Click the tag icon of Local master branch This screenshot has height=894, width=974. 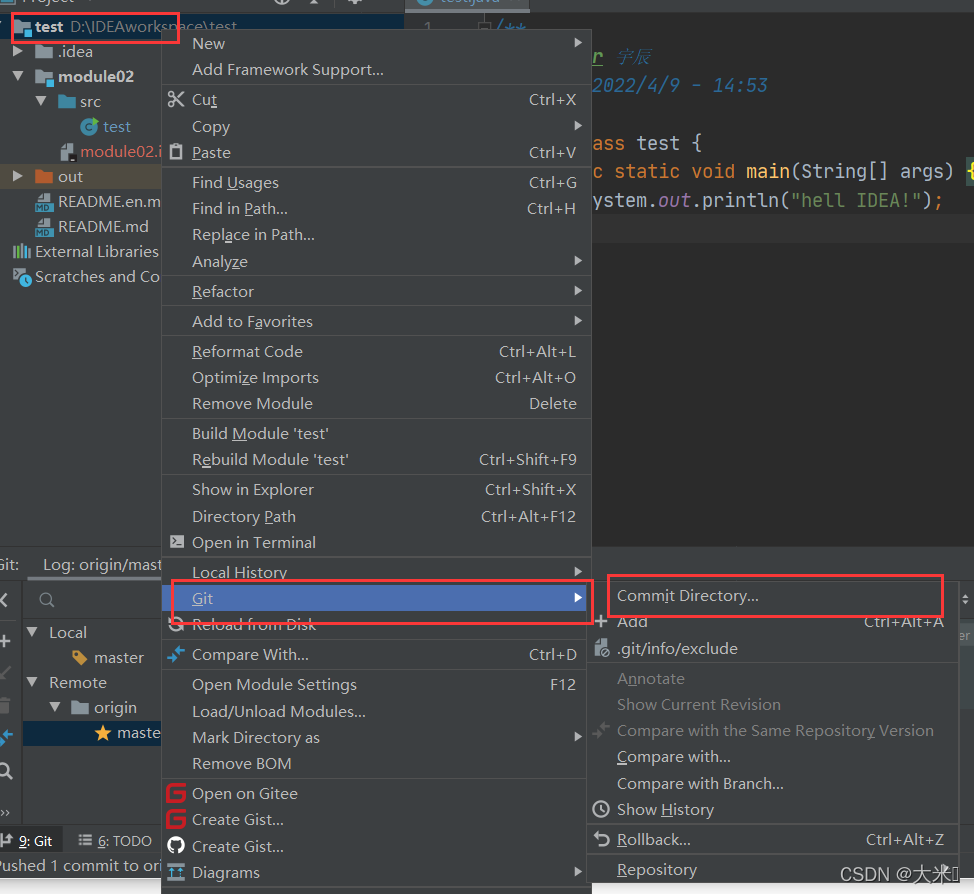(x=80, y=657)
